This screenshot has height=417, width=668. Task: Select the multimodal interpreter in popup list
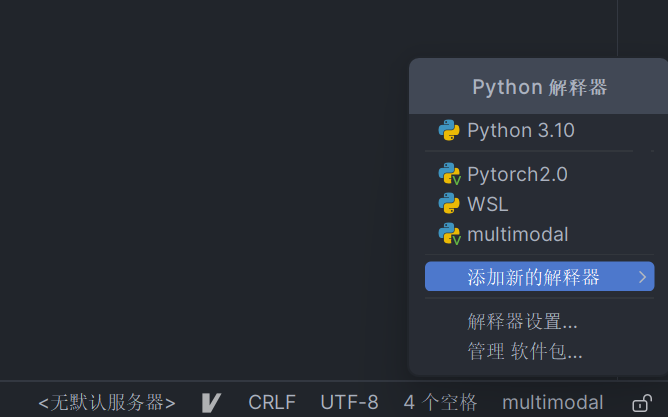(539, 234)
